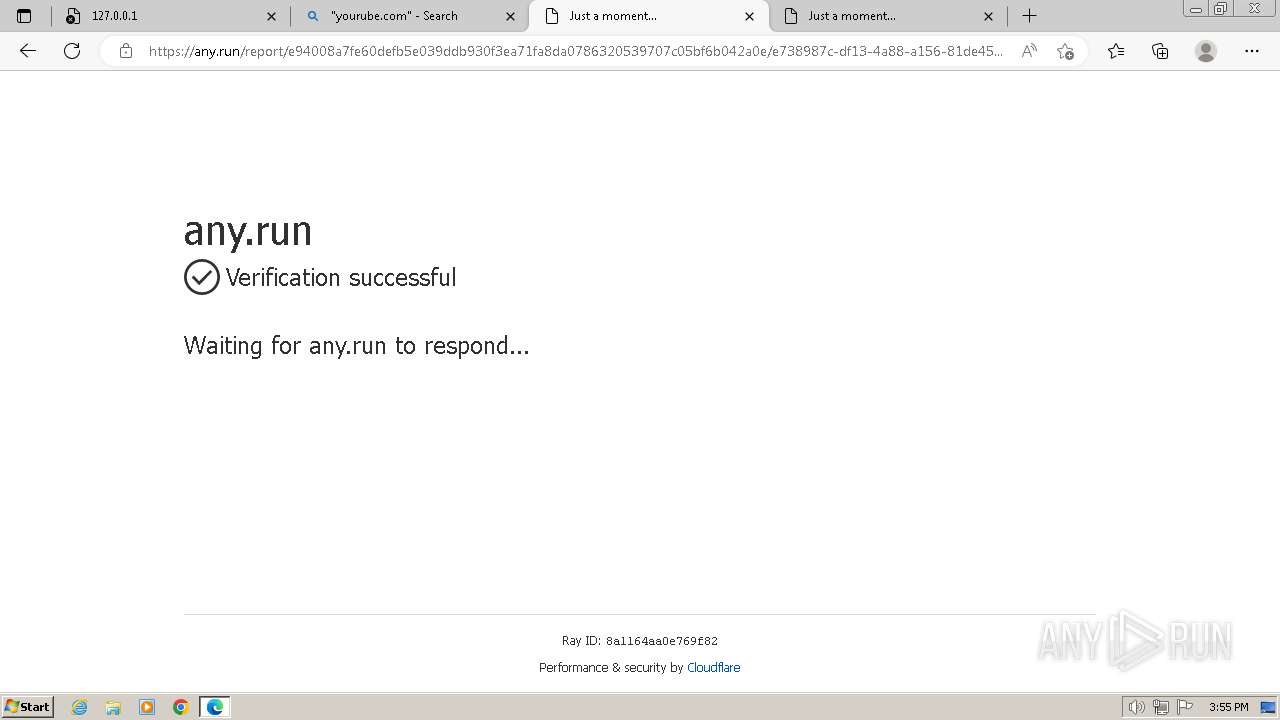Image resolution: width=1280 pixels, height=720 pixels.
Task: Open Windows Media Player from taskbar
Action: click(147, 707)
